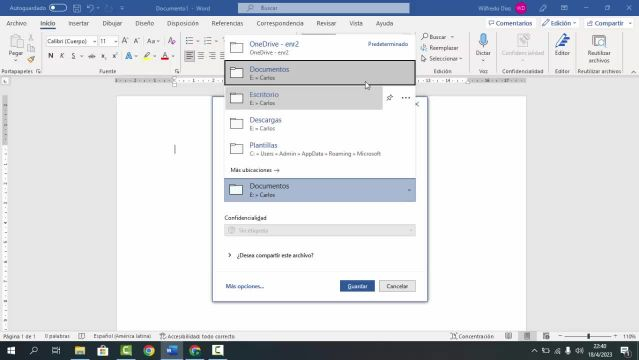This screenshot has width=639, height=360.
Task: Open Fuente group dialog launcher
Action: tap(177, 71)
